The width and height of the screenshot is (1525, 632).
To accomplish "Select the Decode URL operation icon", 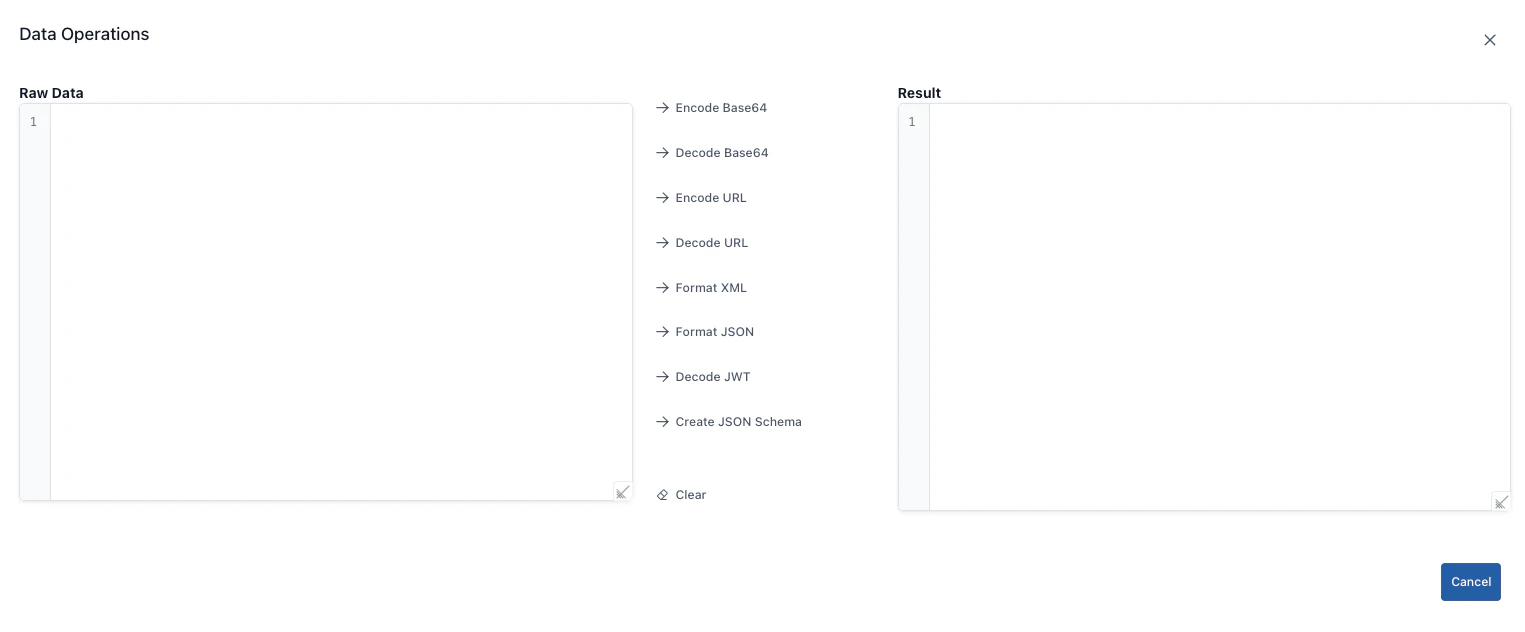I will (662, 242).
